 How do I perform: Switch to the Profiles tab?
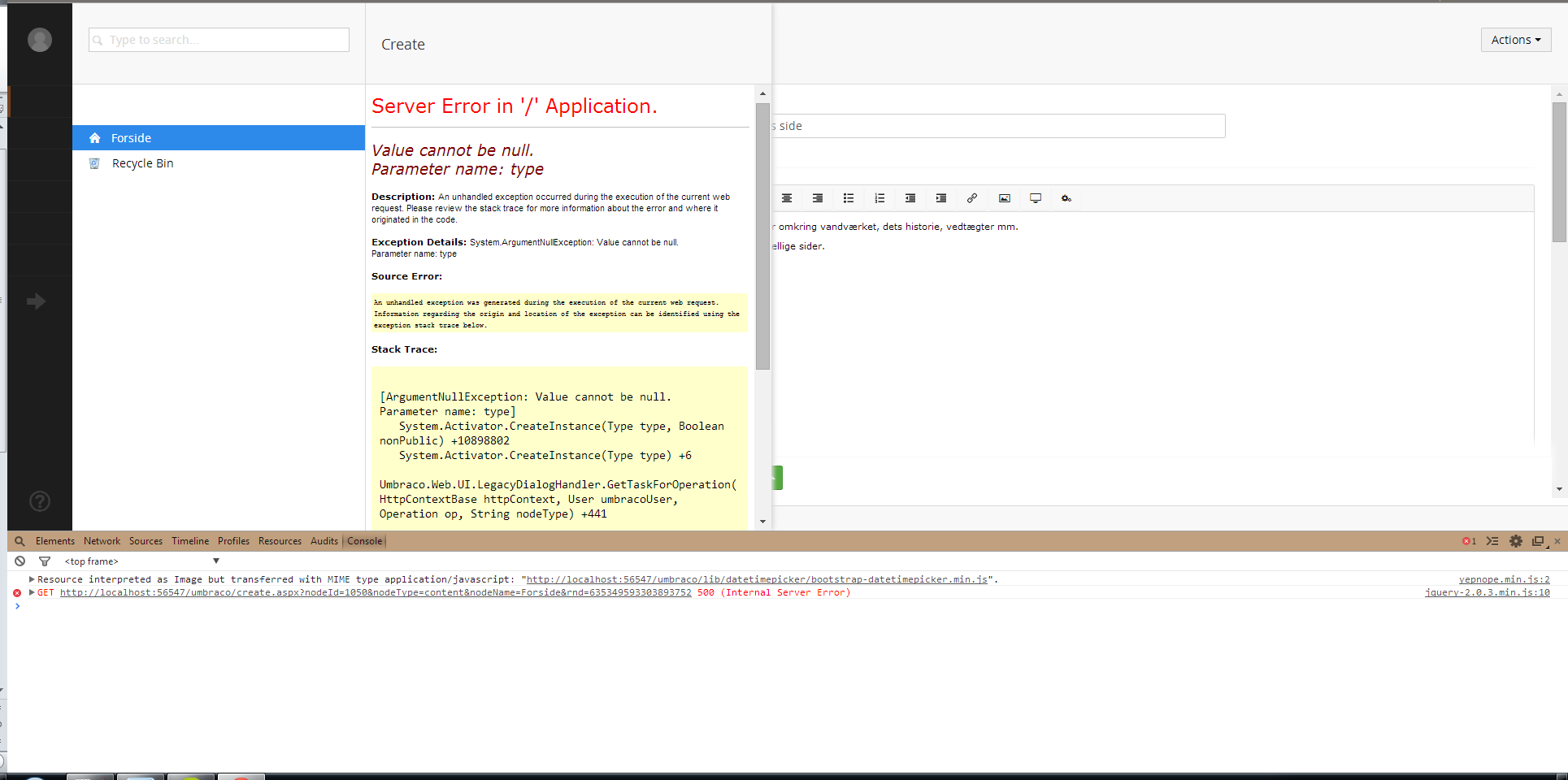[x=233, y=541]
